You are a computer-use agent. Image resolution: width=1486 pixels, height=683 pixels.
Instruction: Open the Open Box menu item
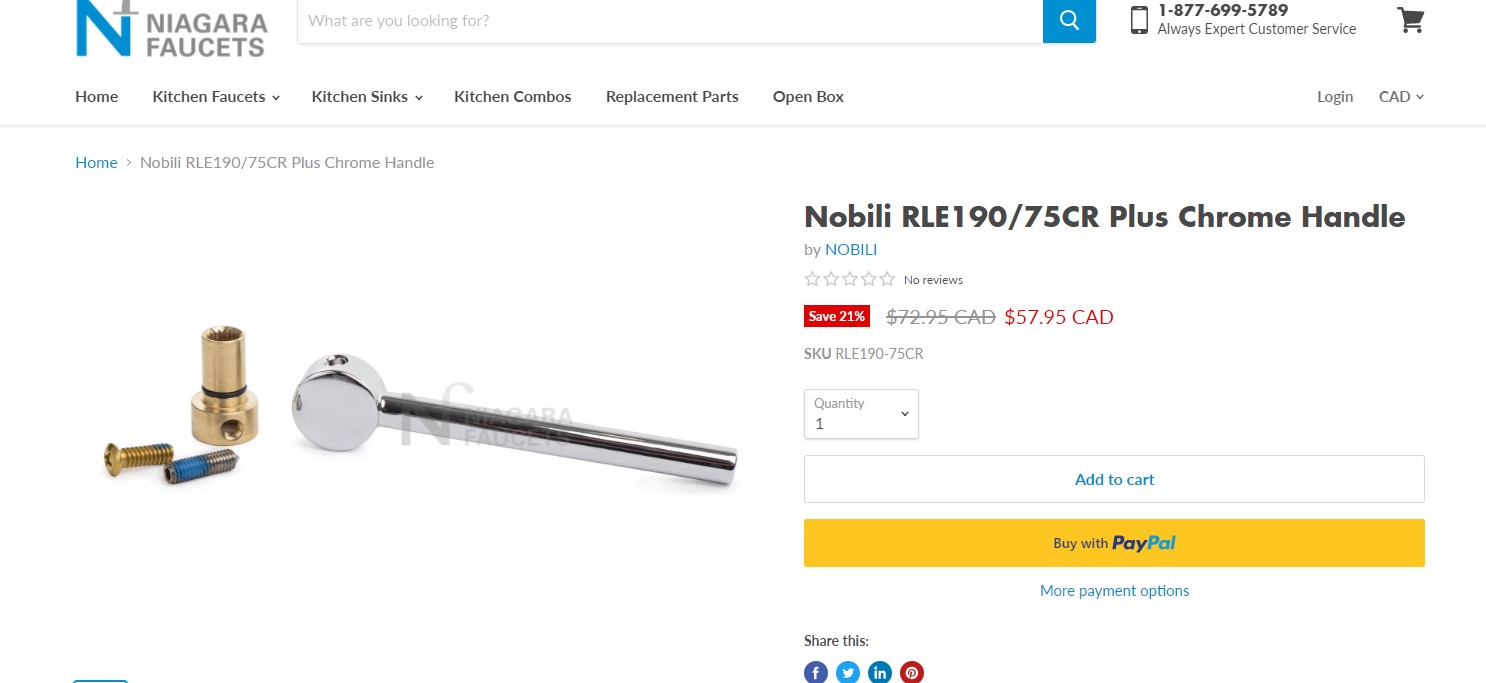coord(808,97)
